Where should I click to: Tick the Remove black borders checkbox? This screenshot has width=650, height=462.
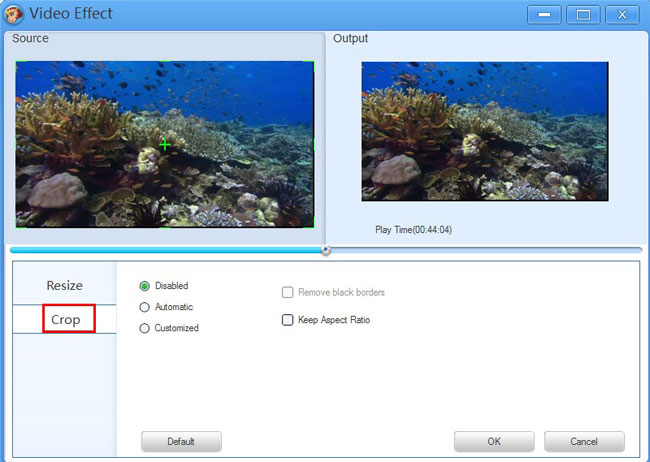click(288, 292)
